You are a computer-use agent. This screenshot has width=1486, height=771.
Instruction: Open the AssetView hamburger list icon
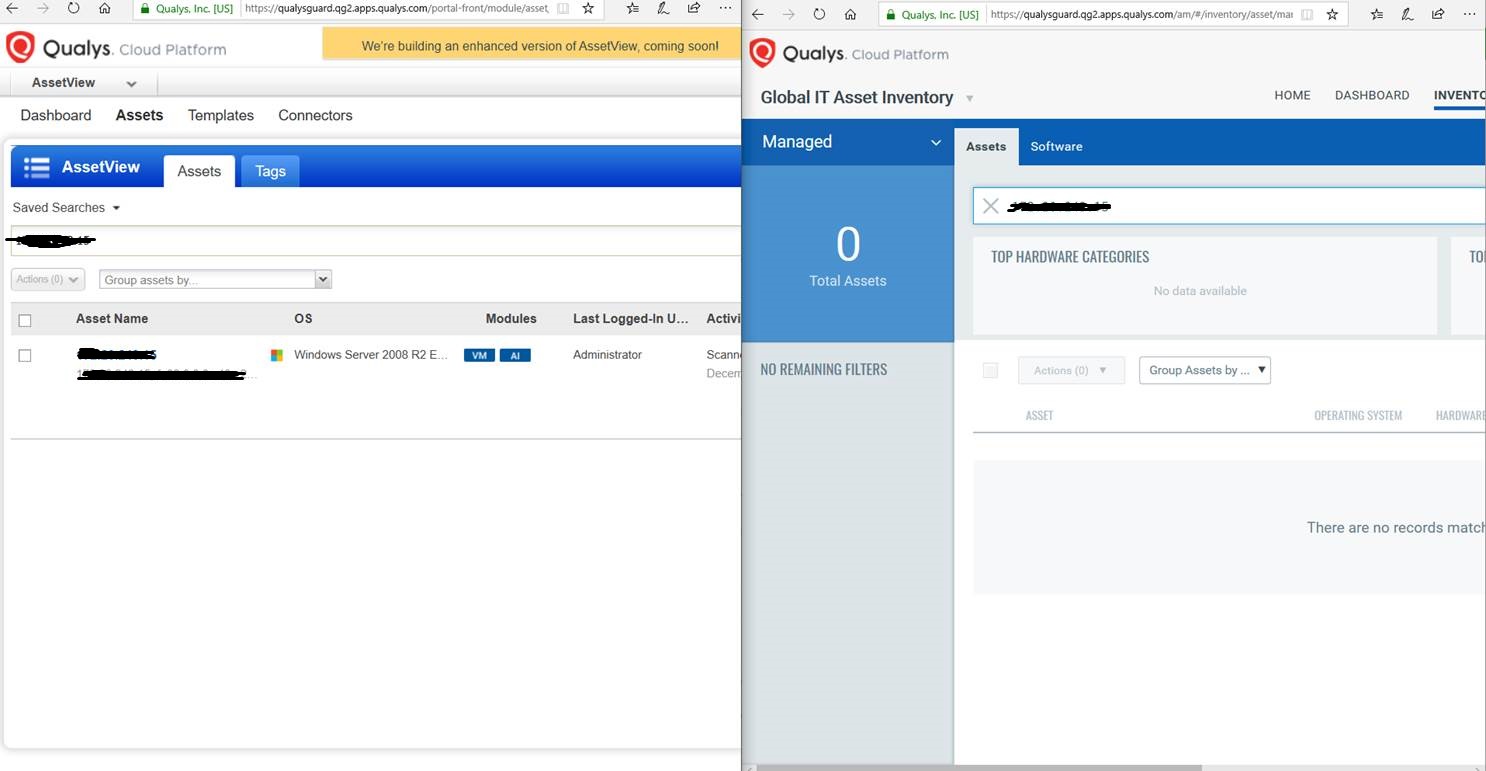pyautogui.click(x=36, y=167)
